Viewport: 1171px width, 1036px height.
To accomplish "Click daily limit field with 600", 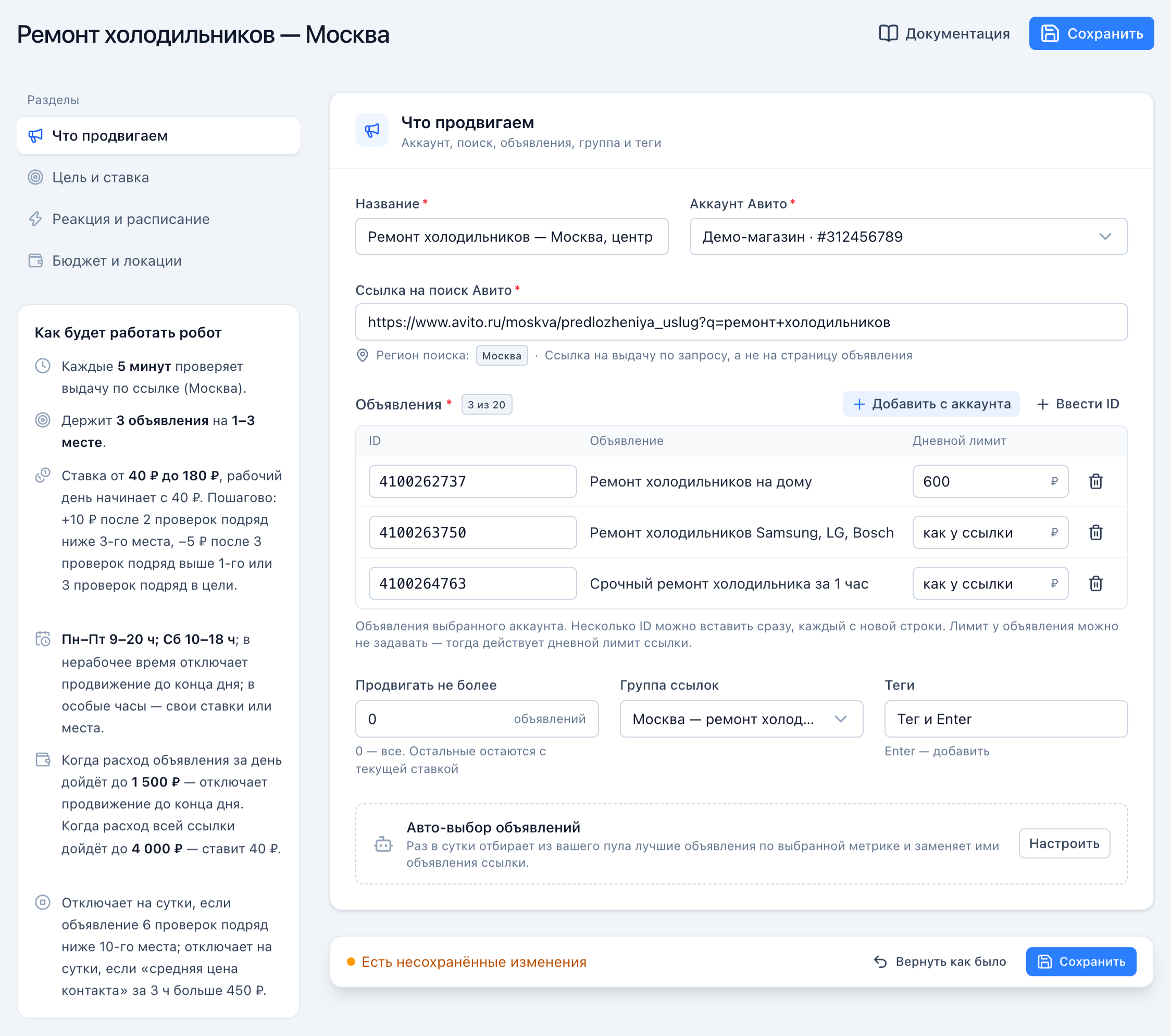I will (990, 481).
